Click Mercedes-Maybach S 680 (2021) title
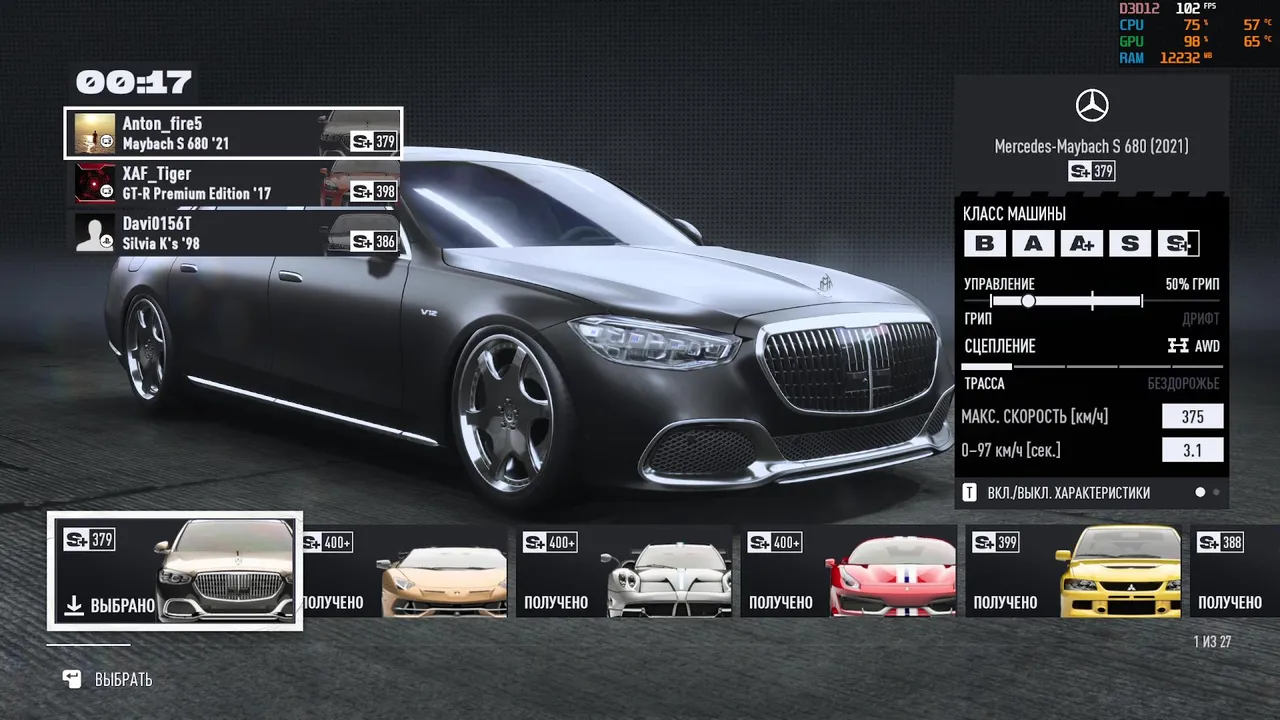Screen dimensions: 1280x720 (x=1092, y=146)
